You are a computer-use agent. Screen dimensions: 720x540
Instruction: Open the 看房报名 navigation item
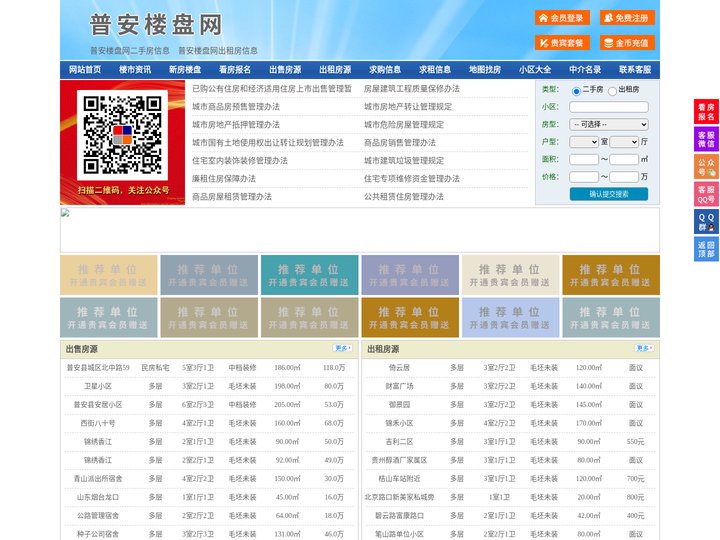[x=235, y=70]
